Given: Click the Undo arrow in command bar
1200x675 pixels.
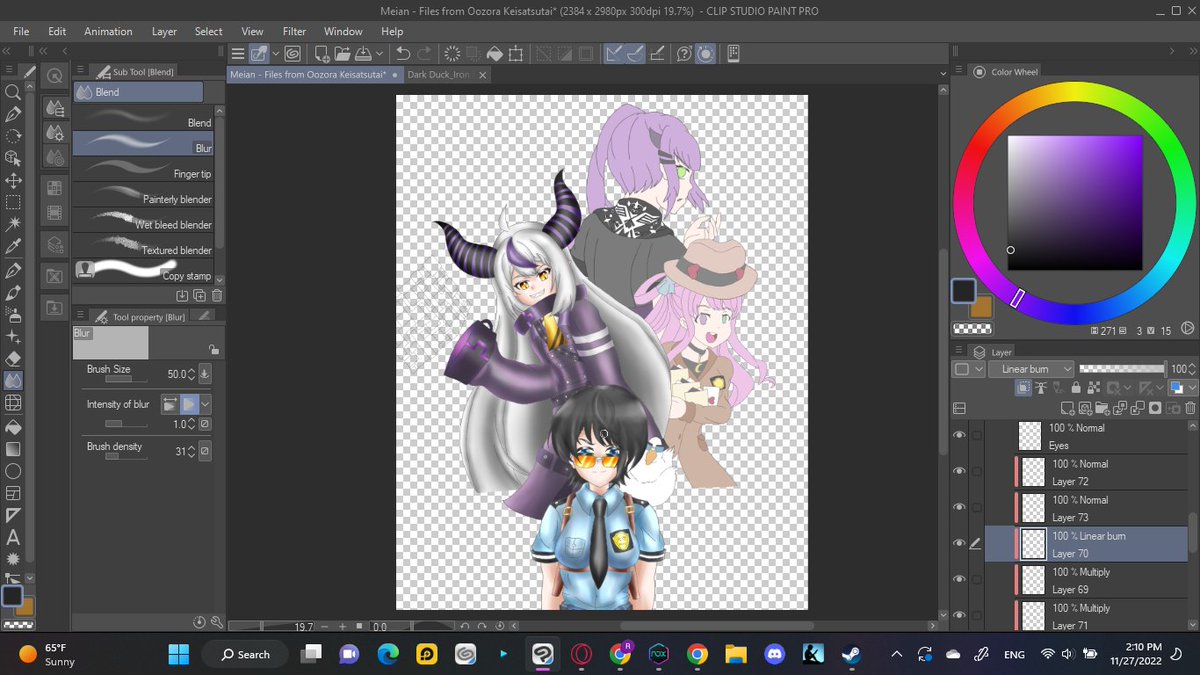Looking at the screenshot, I should pyautogui.click(x=403, y=53).
